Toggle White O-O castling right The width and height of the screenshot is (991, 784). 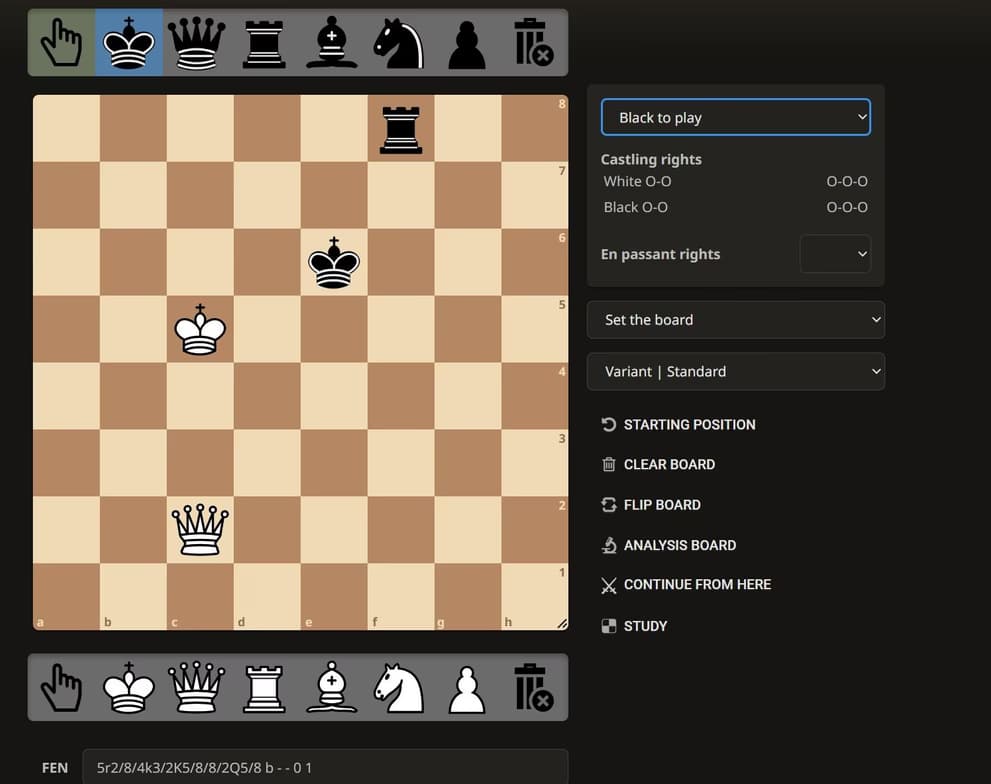tap(638, 181)
